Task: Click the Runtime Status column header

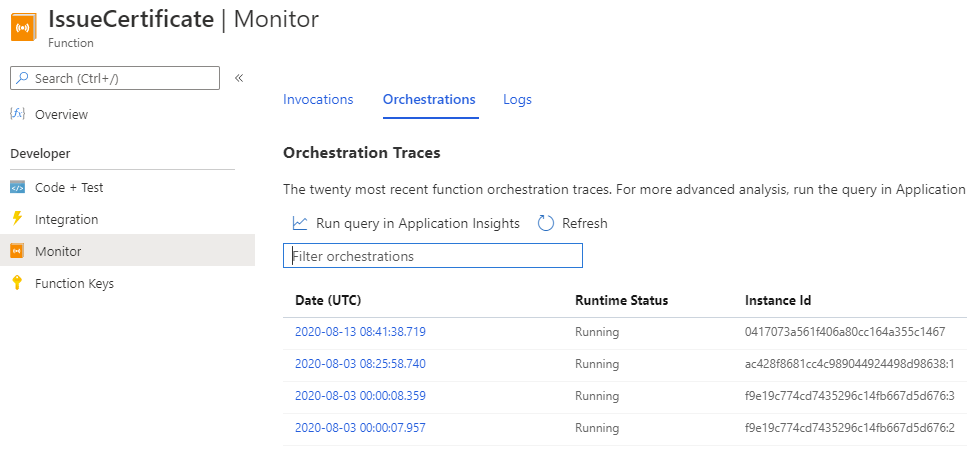Action: tap(621, 300)
